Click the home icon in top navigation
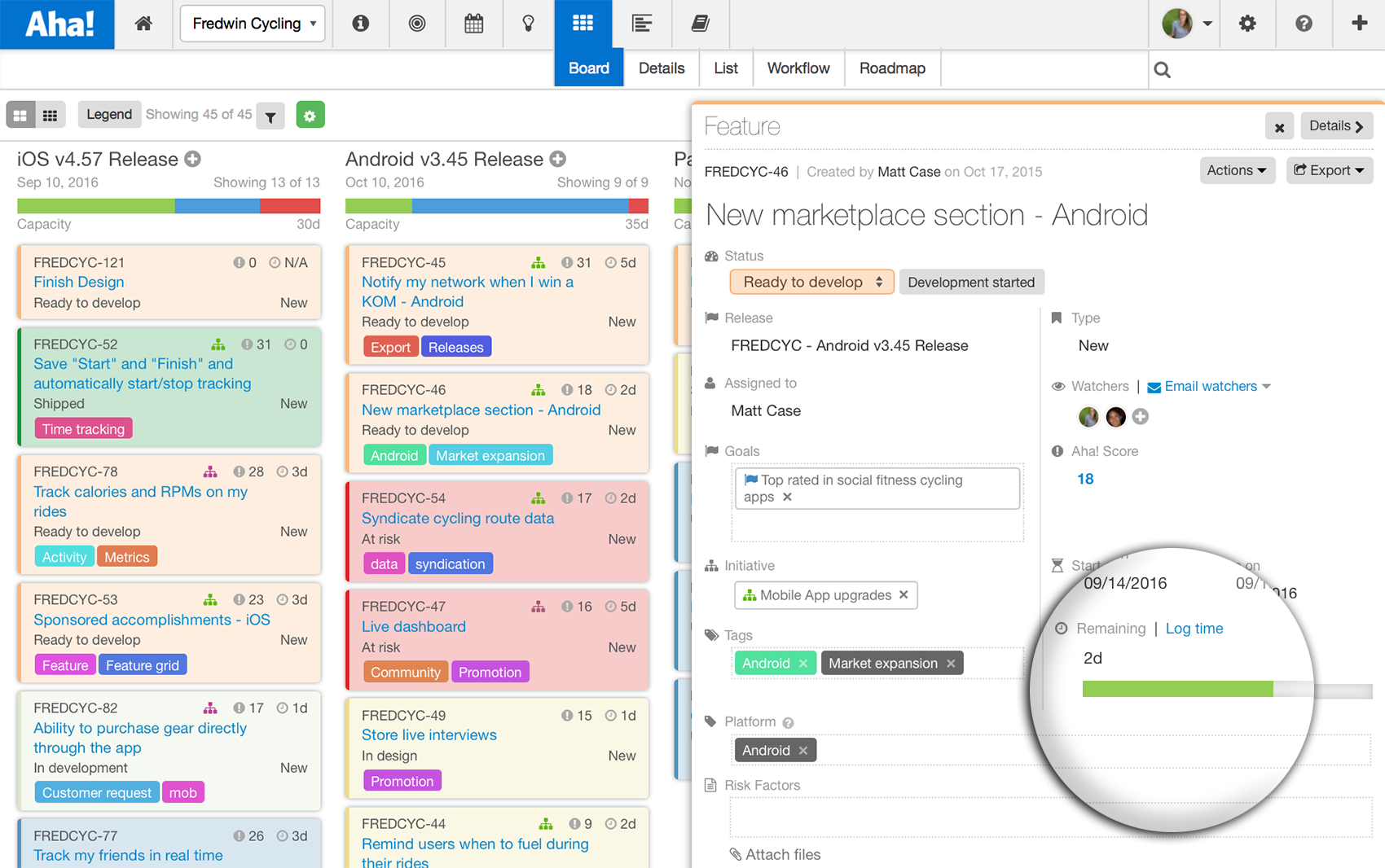Screen dimensions: 1385x868 [143, 24]
